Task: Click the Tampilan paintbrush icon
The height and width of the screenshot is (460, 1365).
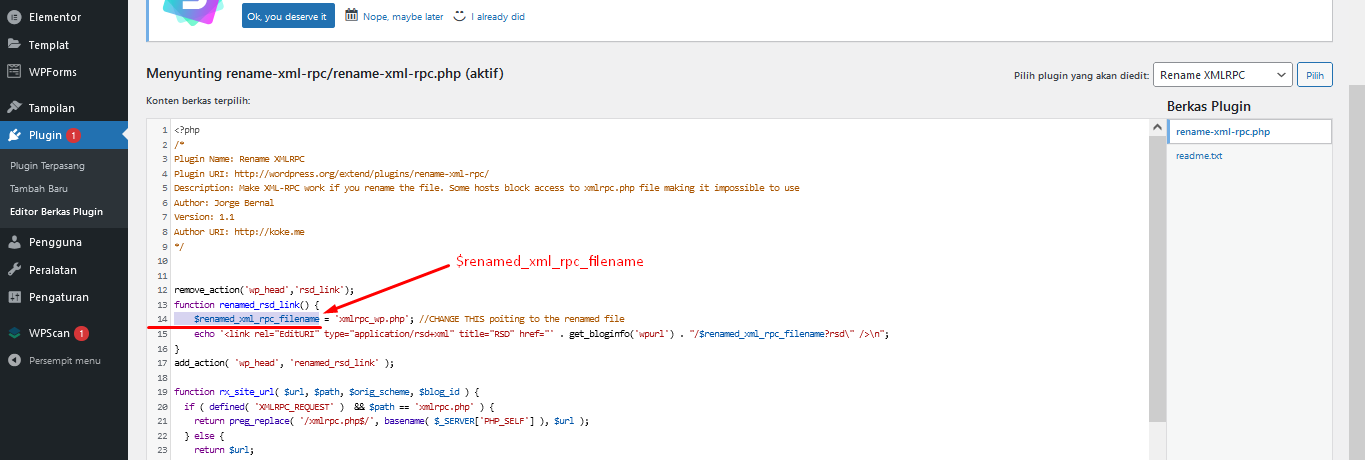Action: (14, 107)
